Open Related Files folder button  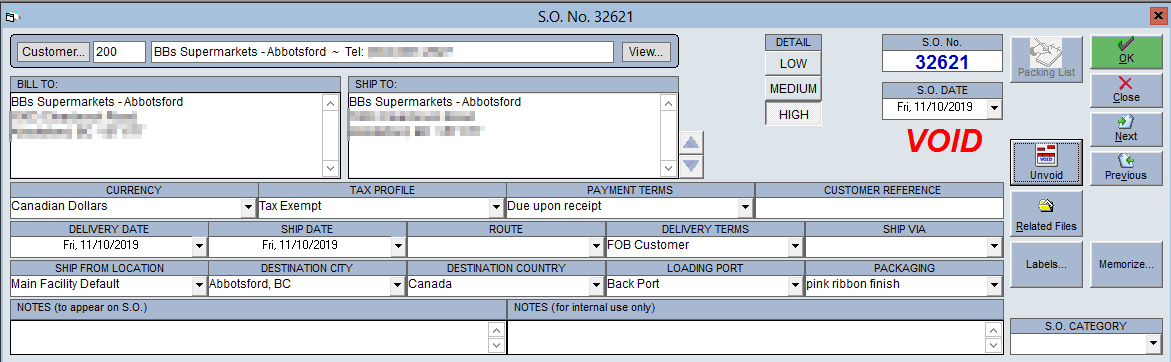point(1046,213)
